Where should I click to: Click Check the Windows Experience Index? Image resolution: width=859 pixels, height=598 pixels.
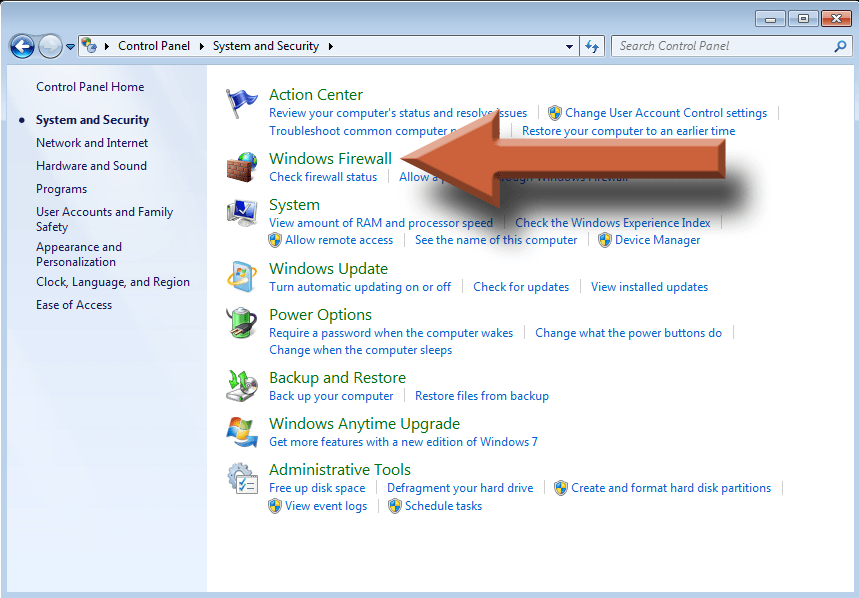[612, 223]
